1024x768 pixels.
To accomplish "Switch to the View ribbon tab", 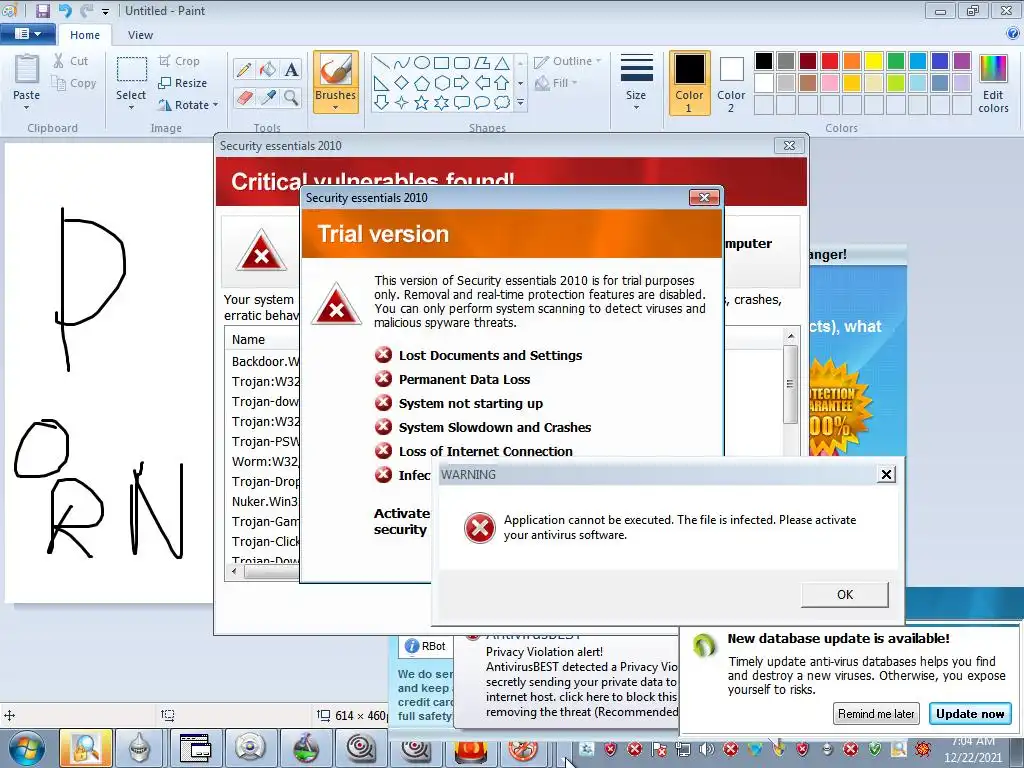I will [x=140, y=35].
